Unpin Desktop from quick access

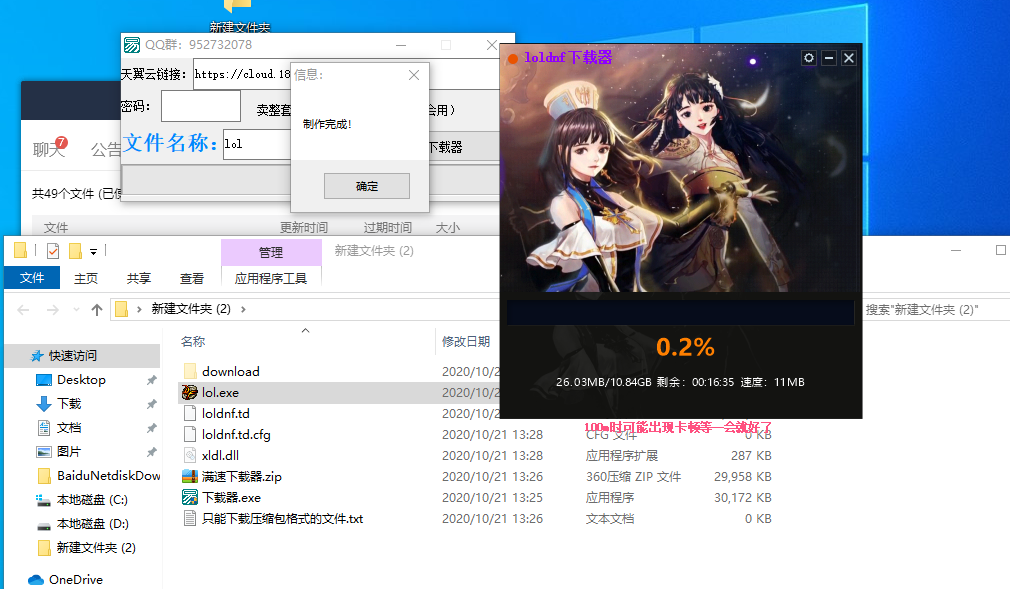pos(151,380)
